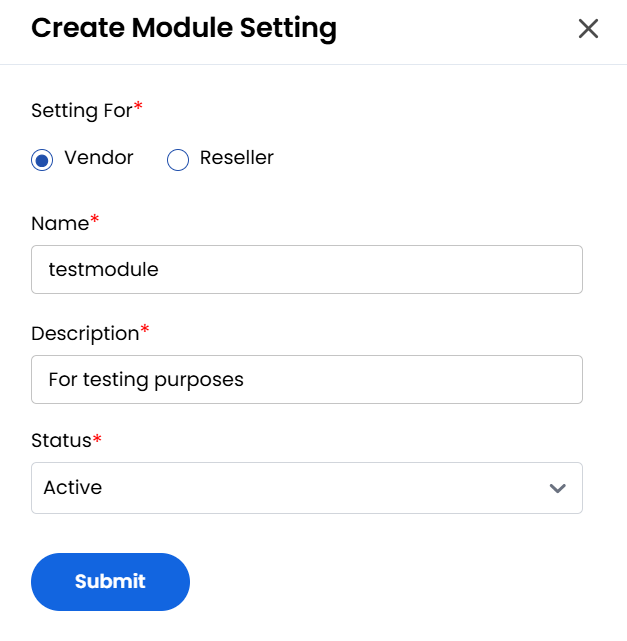Click the Status field label
627x641 pixels.
(x=61, y=441)
